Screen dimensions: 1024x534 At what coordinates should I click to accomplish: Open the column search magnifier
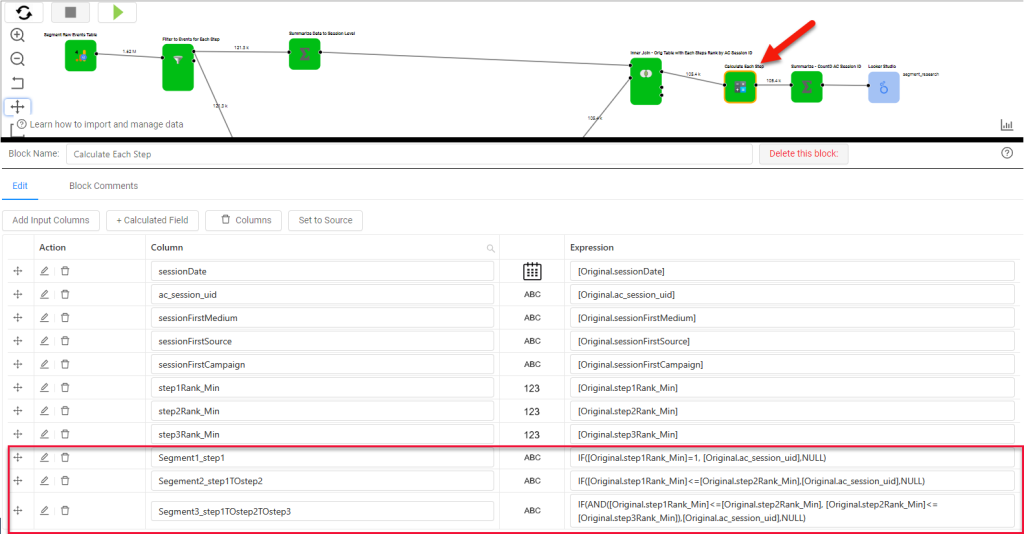tap(490, 248)
